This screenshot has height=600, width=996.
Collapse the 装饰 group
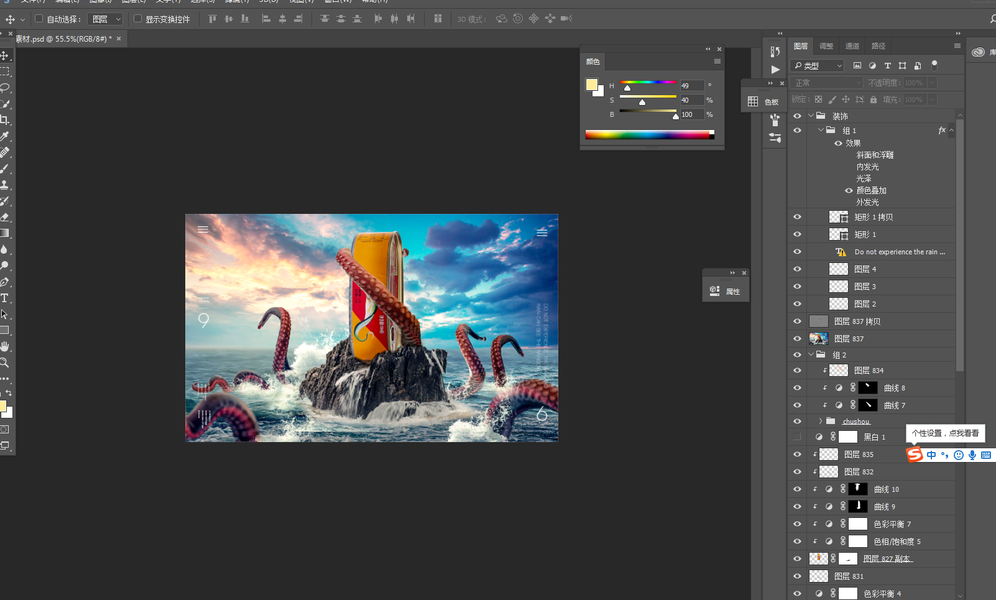[x=811, y=116]
